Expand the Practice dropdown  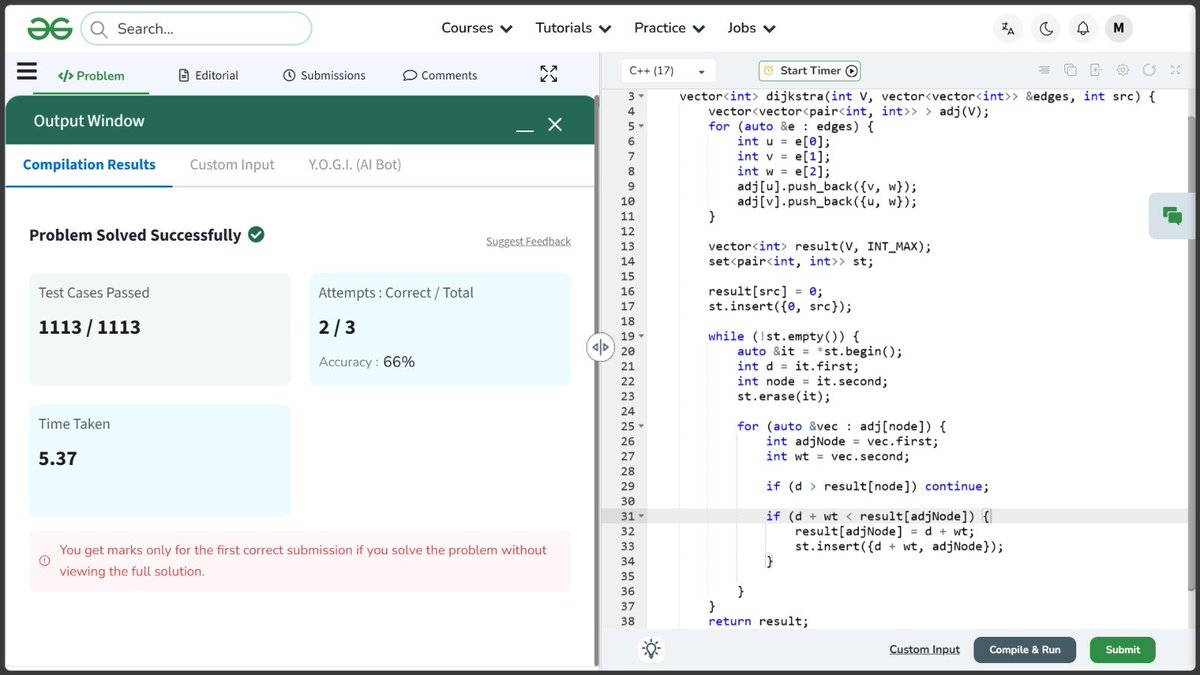pos(670,28)
